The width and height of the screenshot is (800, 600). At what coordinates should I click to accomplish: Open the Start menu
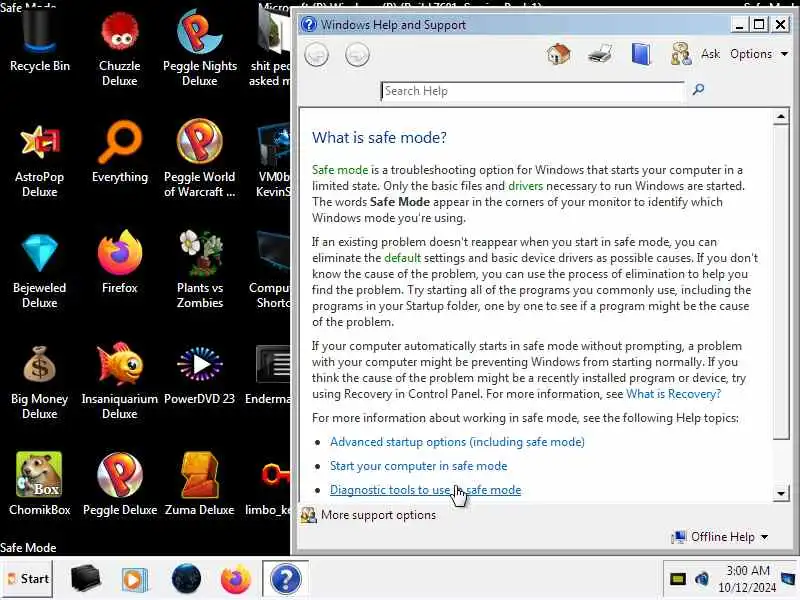pos(27,579)
